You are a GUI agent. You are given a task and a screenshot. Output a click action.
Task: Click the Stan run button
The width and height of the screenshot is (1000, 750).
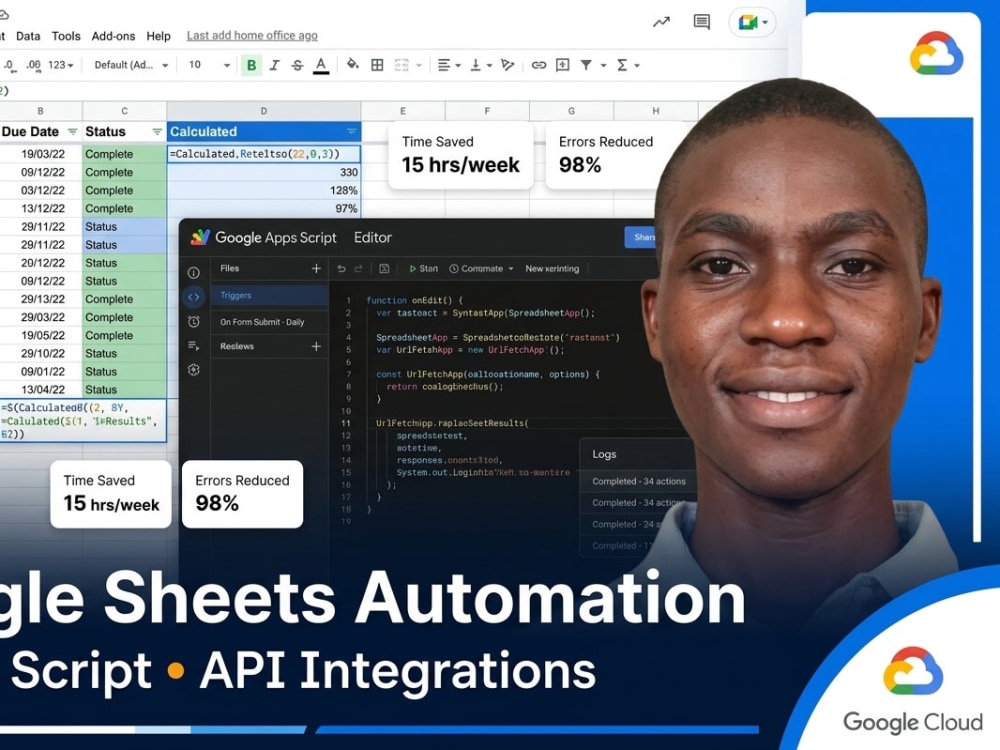click(423, 268)
